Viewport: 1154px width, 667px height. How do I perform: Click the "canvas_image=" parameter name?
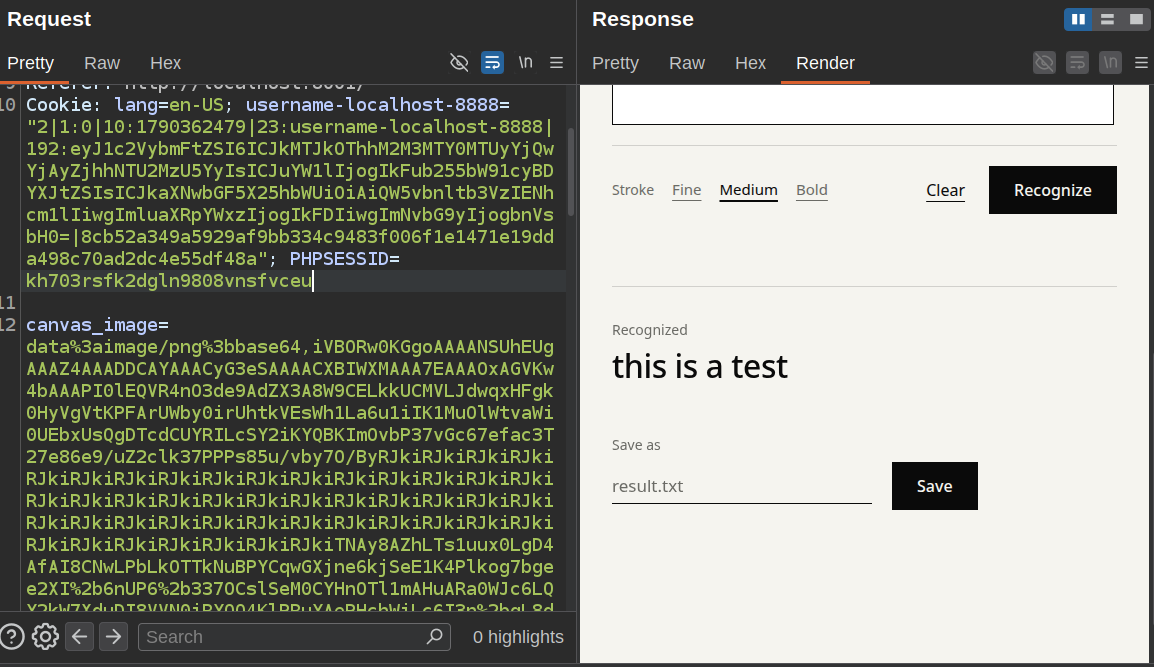click(97, 325)
